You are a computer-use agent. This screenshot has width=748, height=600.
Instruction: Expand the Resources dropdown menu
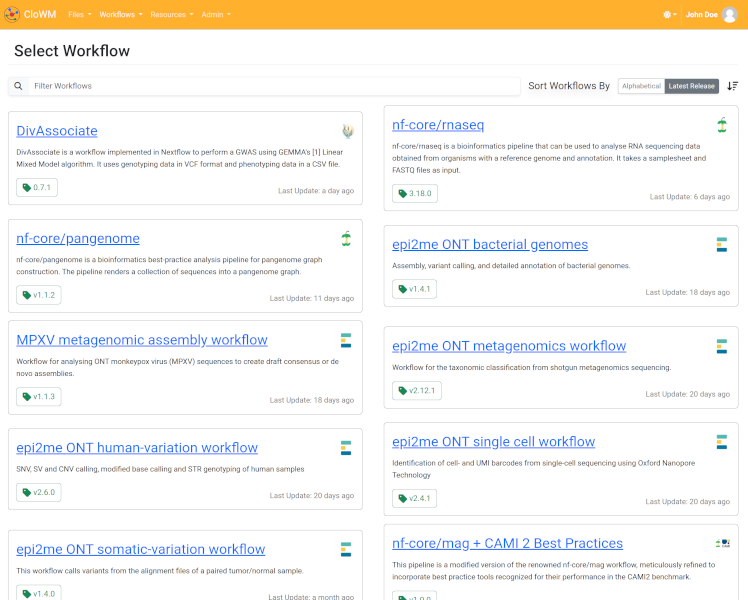(172, 15)
